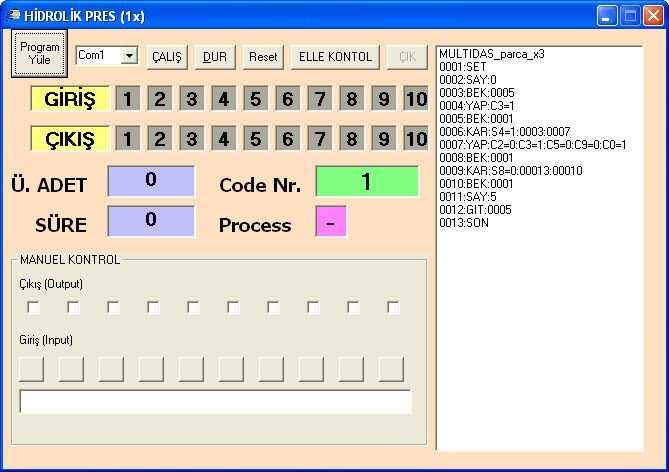The width and height of the screenshot is (669, 472).
Task: Click the pink Process status box
Action: (331, 221)
